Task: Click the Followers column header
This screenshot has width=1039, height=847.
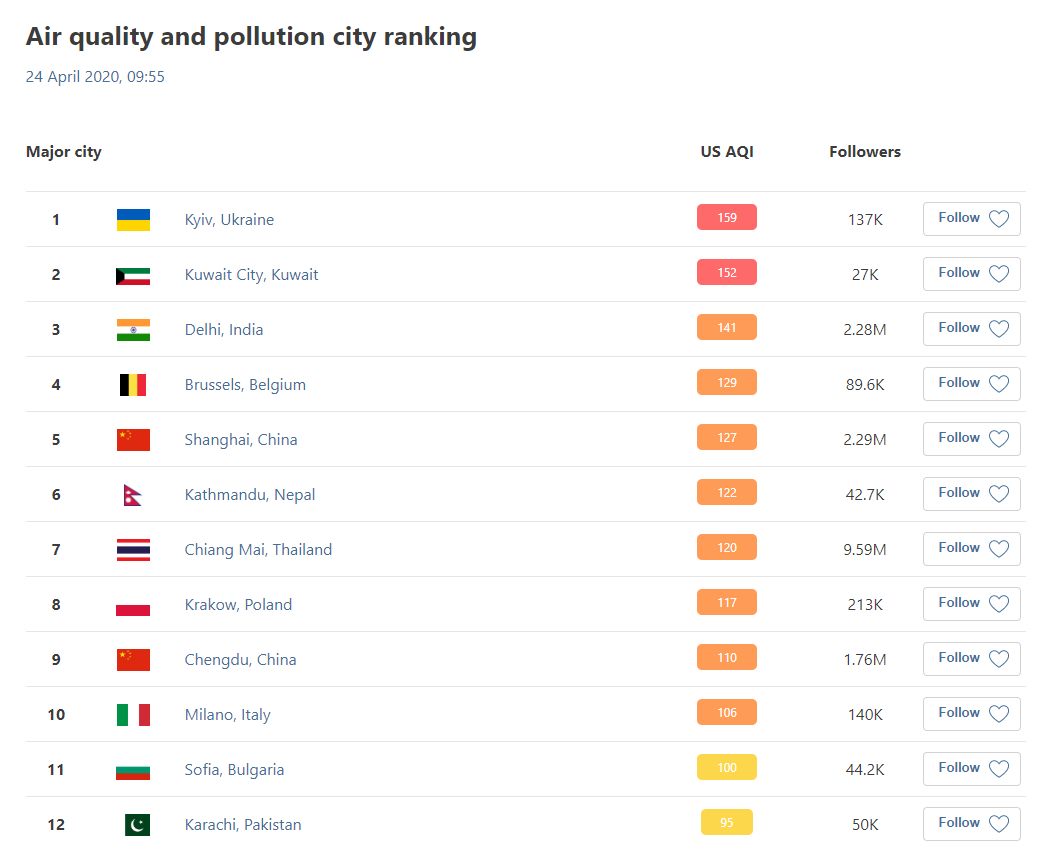Action: [865, 152]
